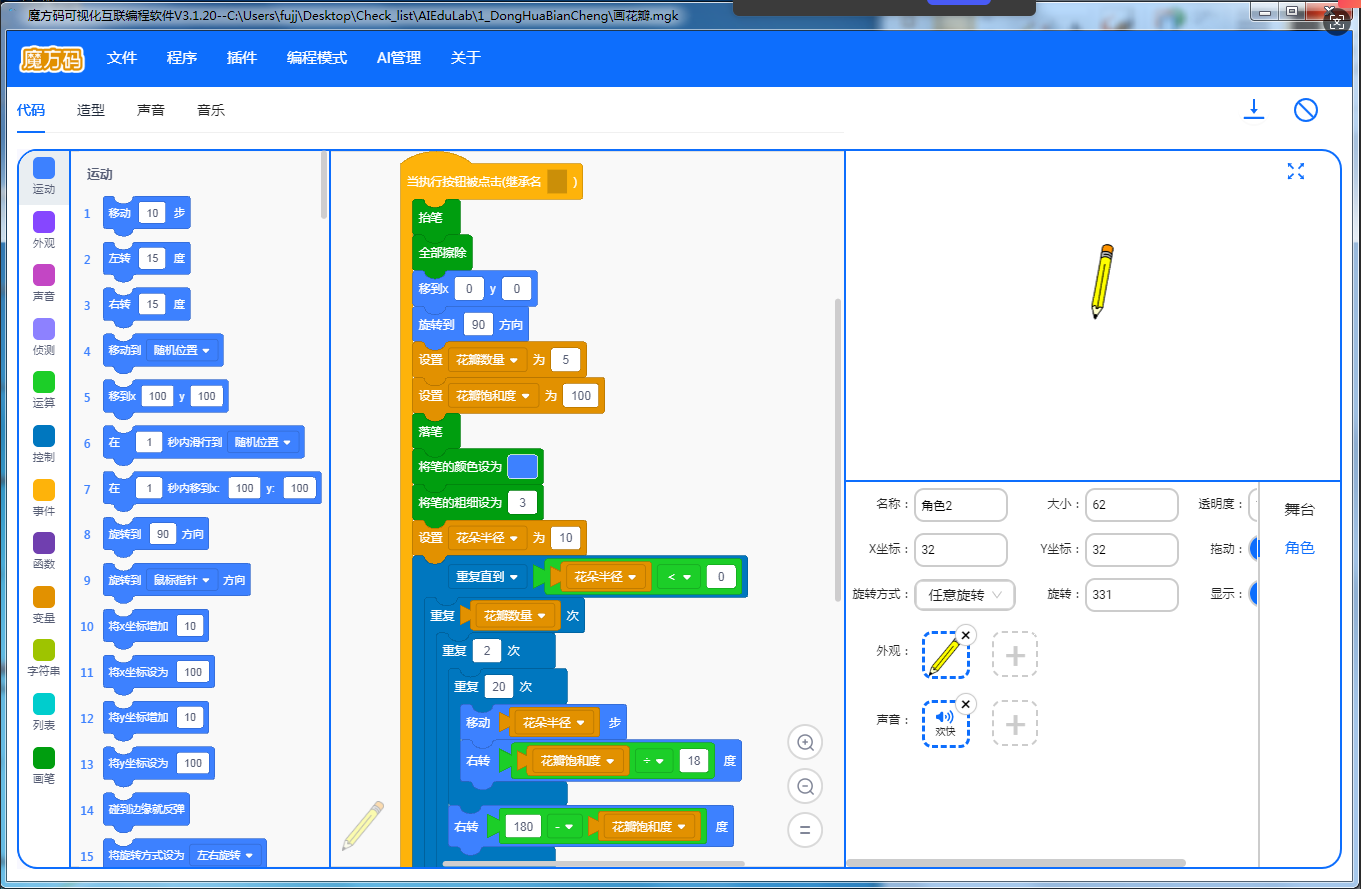Add a new costume with plus box
Viewport: 1361px width, 889px height.
(1015, 655)
